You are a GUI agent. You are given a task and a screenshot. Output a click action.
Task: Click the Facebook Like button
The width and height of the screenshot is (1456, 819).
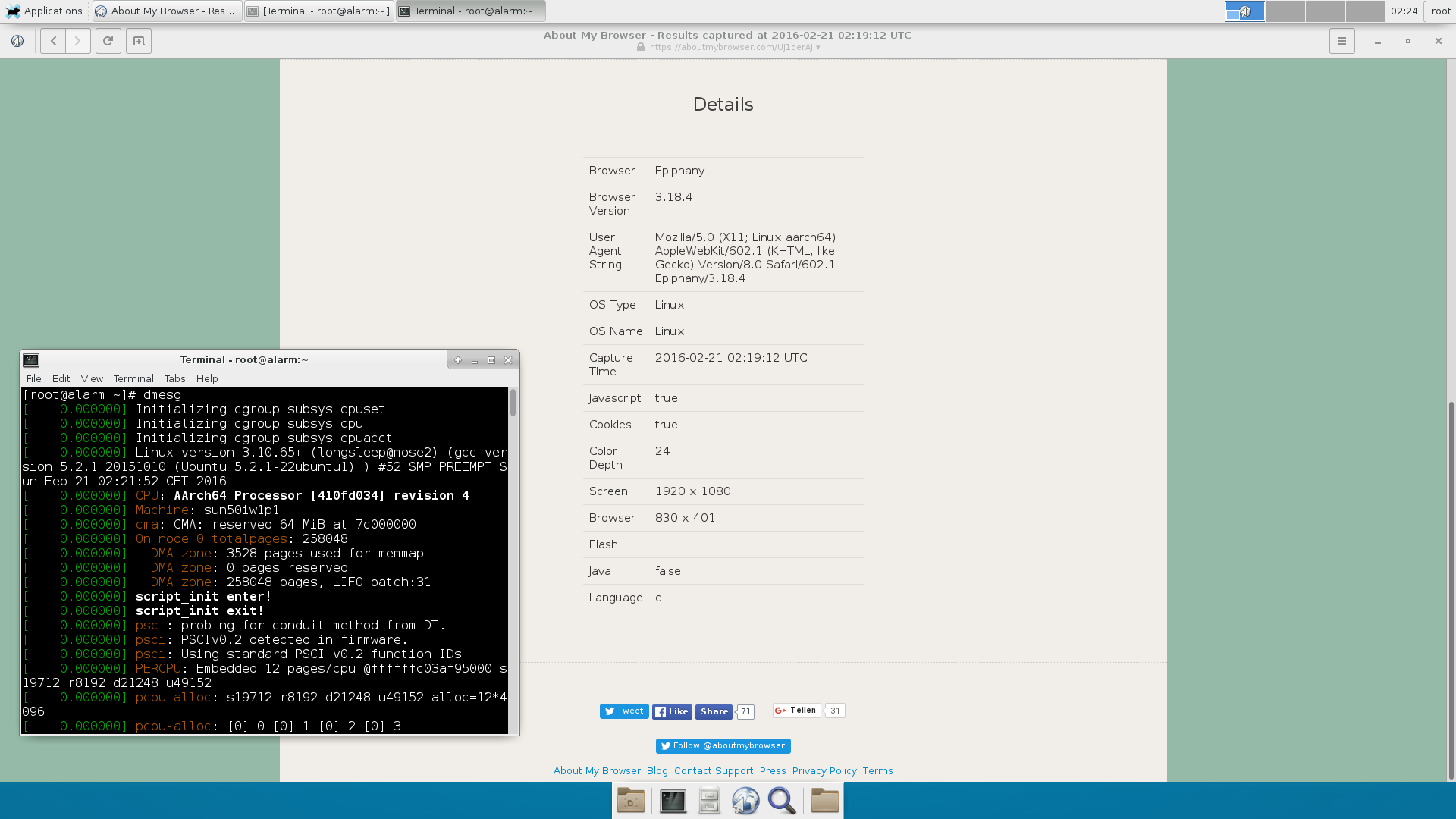pyautogui.click(x=672, y=711)
